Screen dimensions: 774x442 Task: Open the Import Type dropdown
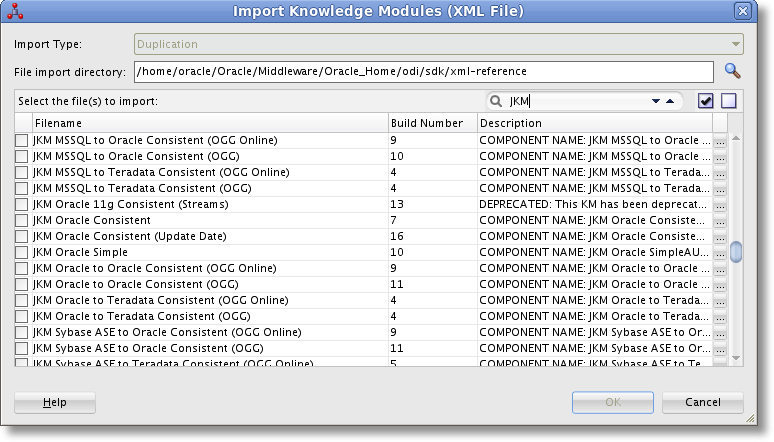tap(438, 44)
